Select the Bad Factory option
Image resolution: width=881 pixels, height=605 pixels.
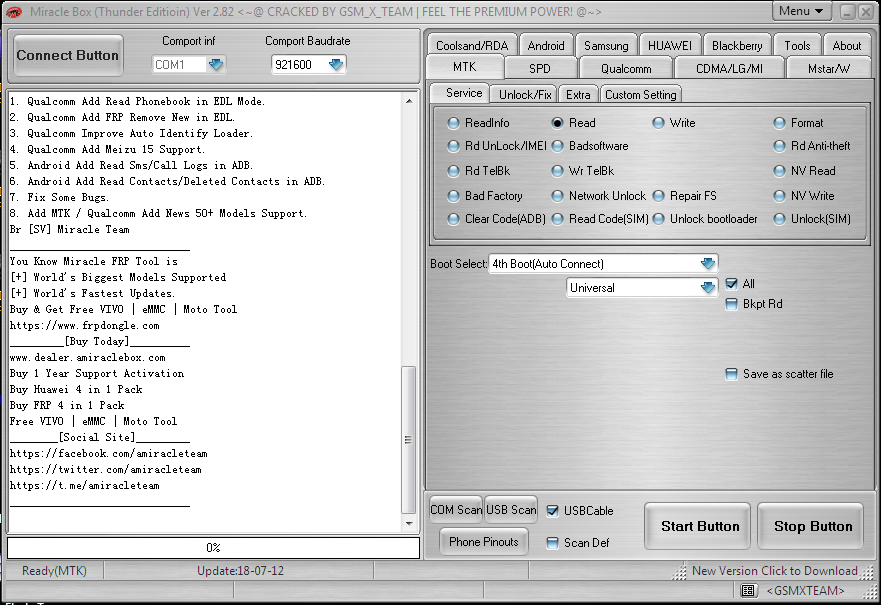453,196
